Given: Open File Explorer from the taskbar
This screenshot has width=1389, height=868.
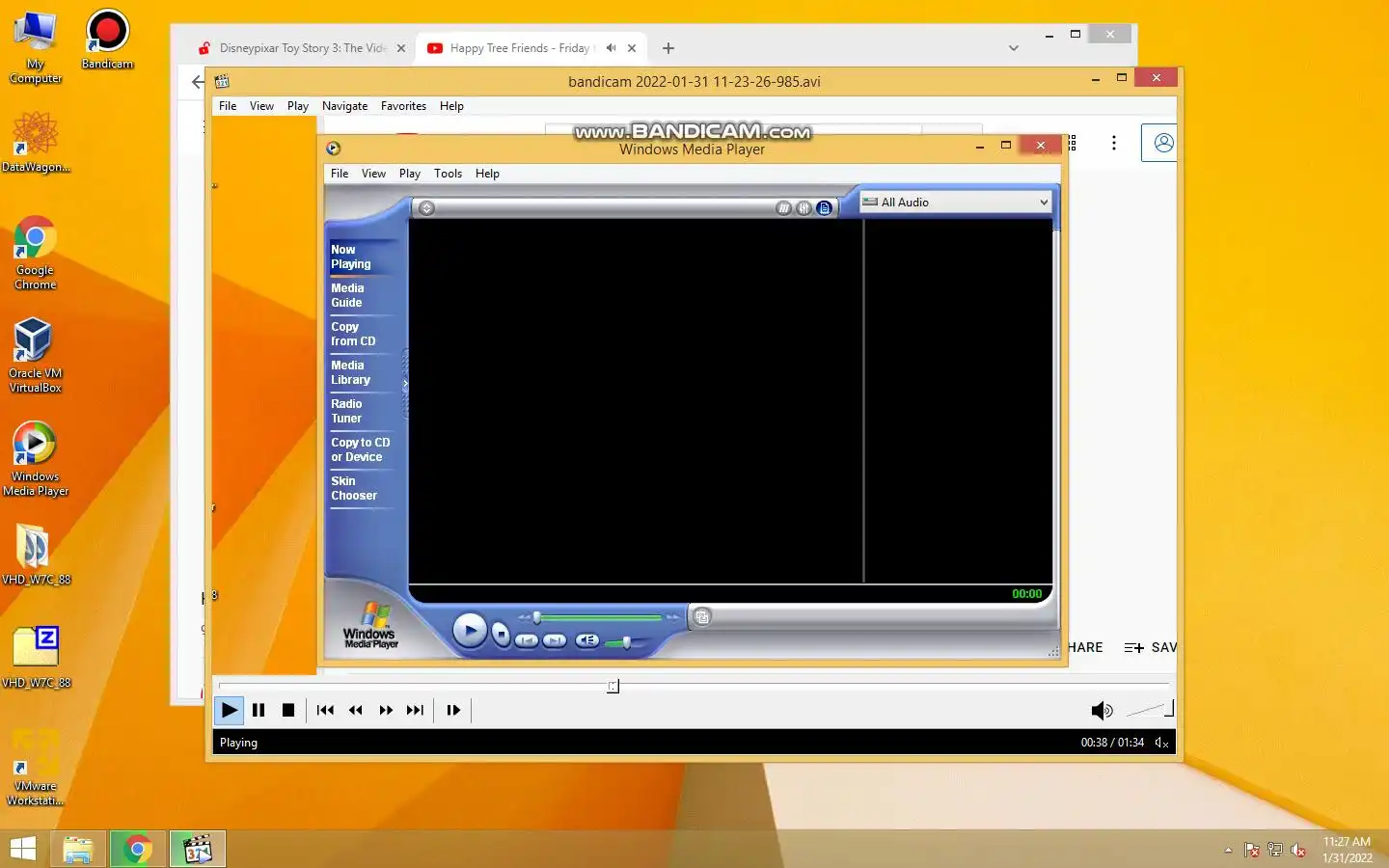Looking at the screenshot, I should 77,849.
